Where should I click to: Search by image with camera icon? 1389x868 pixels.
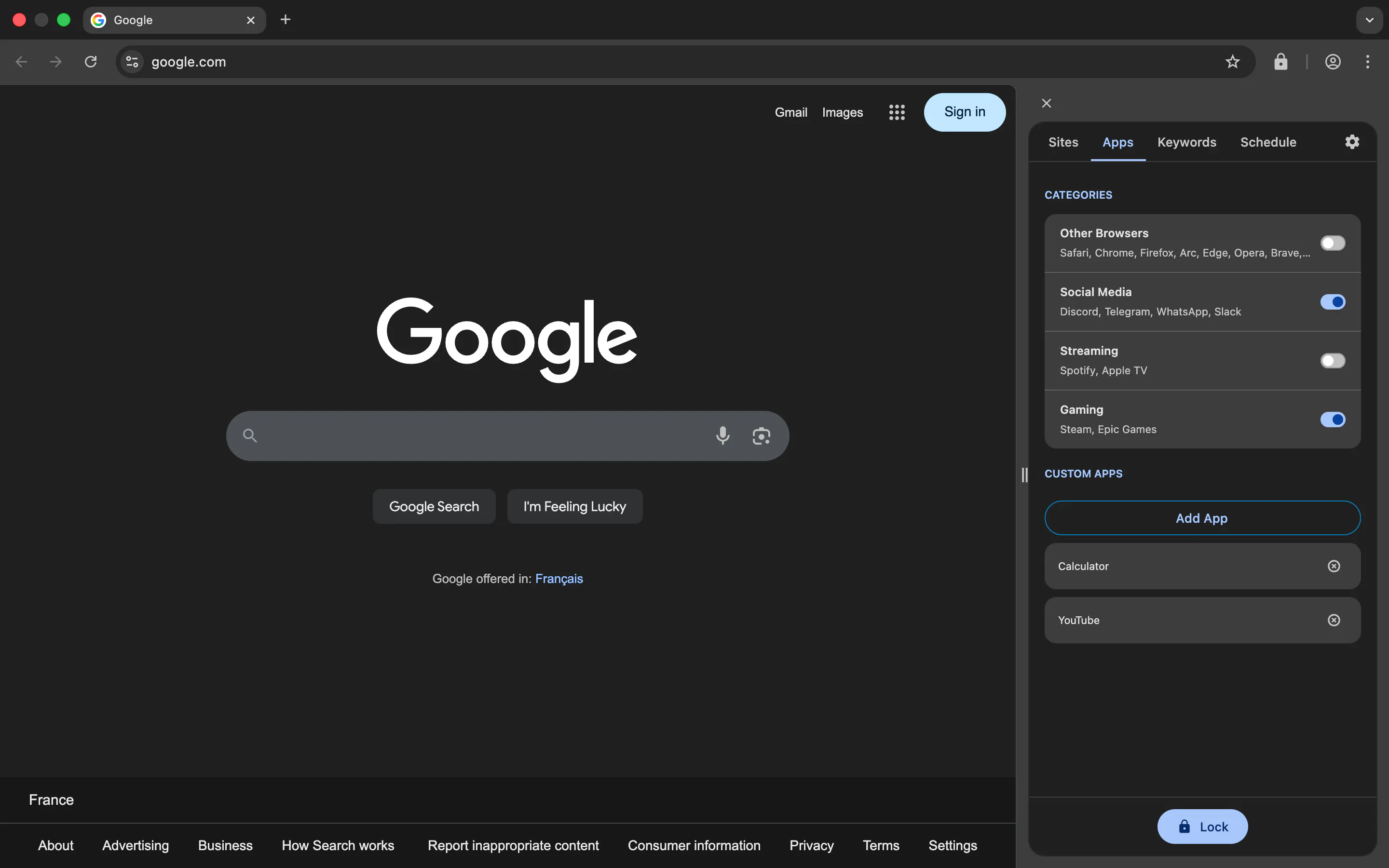pos(761,436)
